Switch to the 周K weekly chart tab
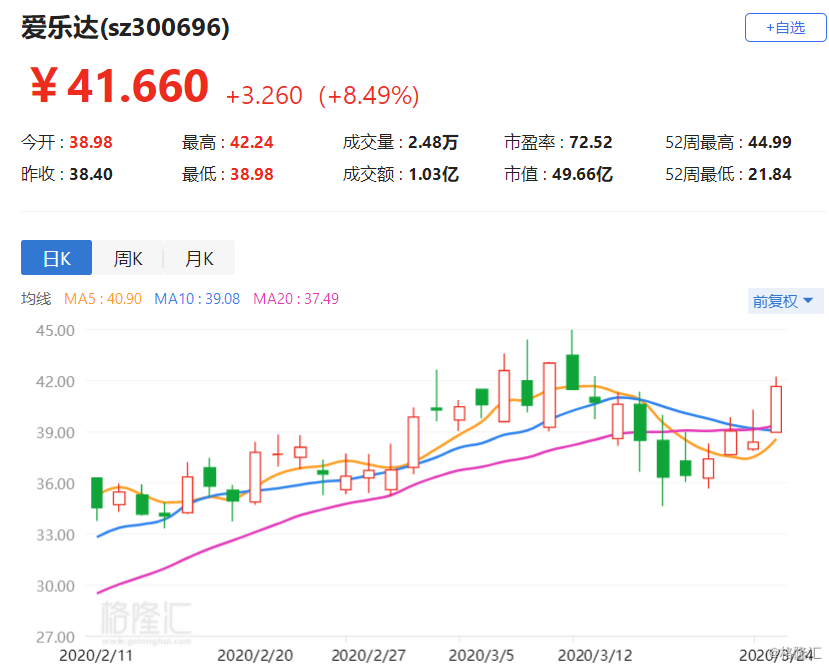Image resolution: width=829 pixels, height=667 pixels. tap(128, 258)
